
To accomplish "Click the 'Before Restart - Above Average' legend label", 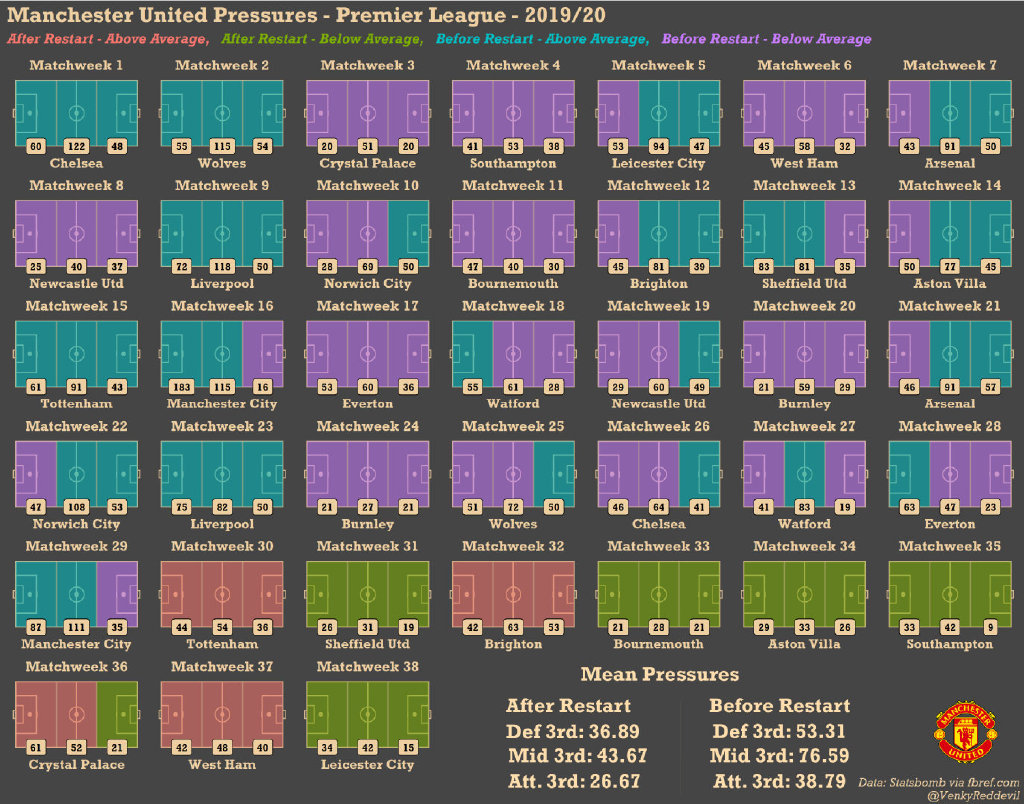I will (542, 39).
